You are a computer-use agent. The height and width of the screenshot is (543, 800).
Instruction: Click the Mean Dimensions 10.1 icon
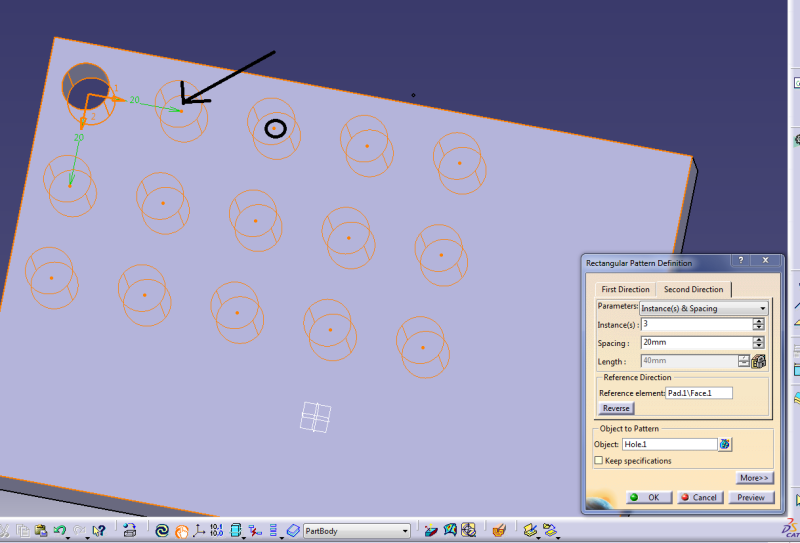pos(216,530)
